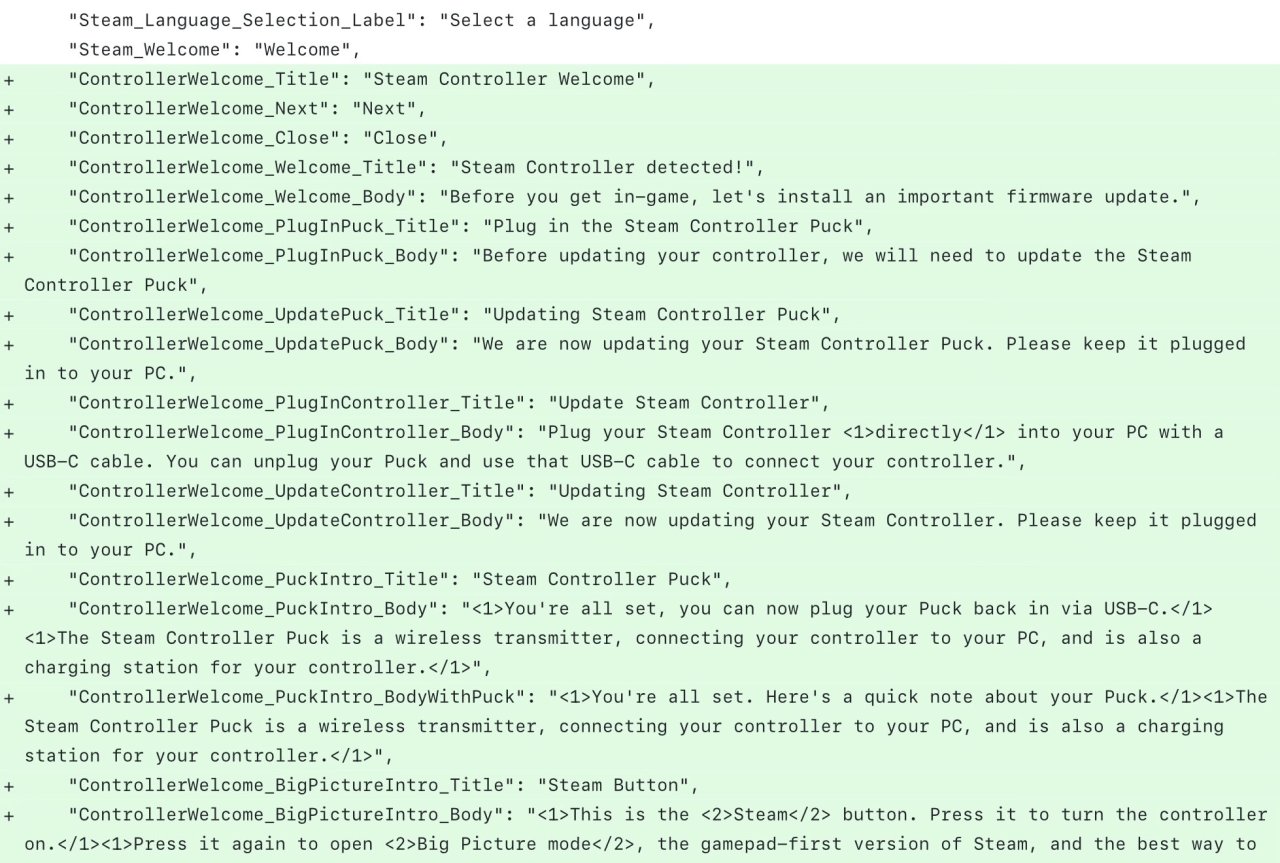The image size is (1280, 863).
Task: Click the "ControllerWelcome_PuckIntro_BodyWithPuck" key
Action: point(297,697)
